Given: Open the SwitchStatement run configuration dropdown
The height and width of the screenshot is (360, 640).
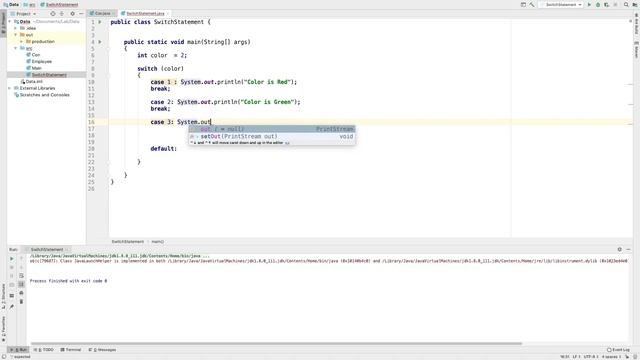Looking at the screenshot, I should pos(561,4).
